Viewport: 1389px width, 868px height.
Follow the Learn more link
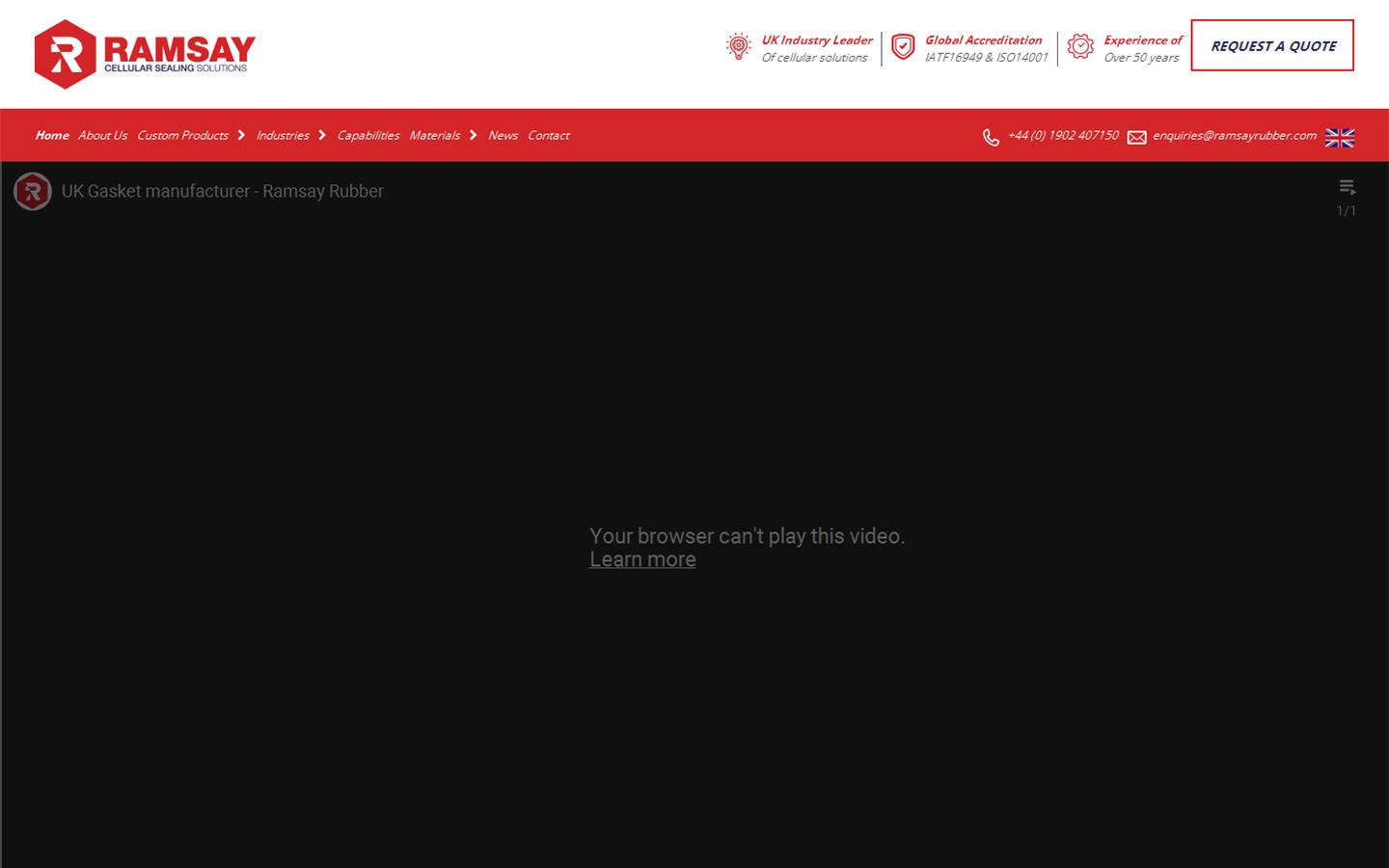(x=642, y=559)
